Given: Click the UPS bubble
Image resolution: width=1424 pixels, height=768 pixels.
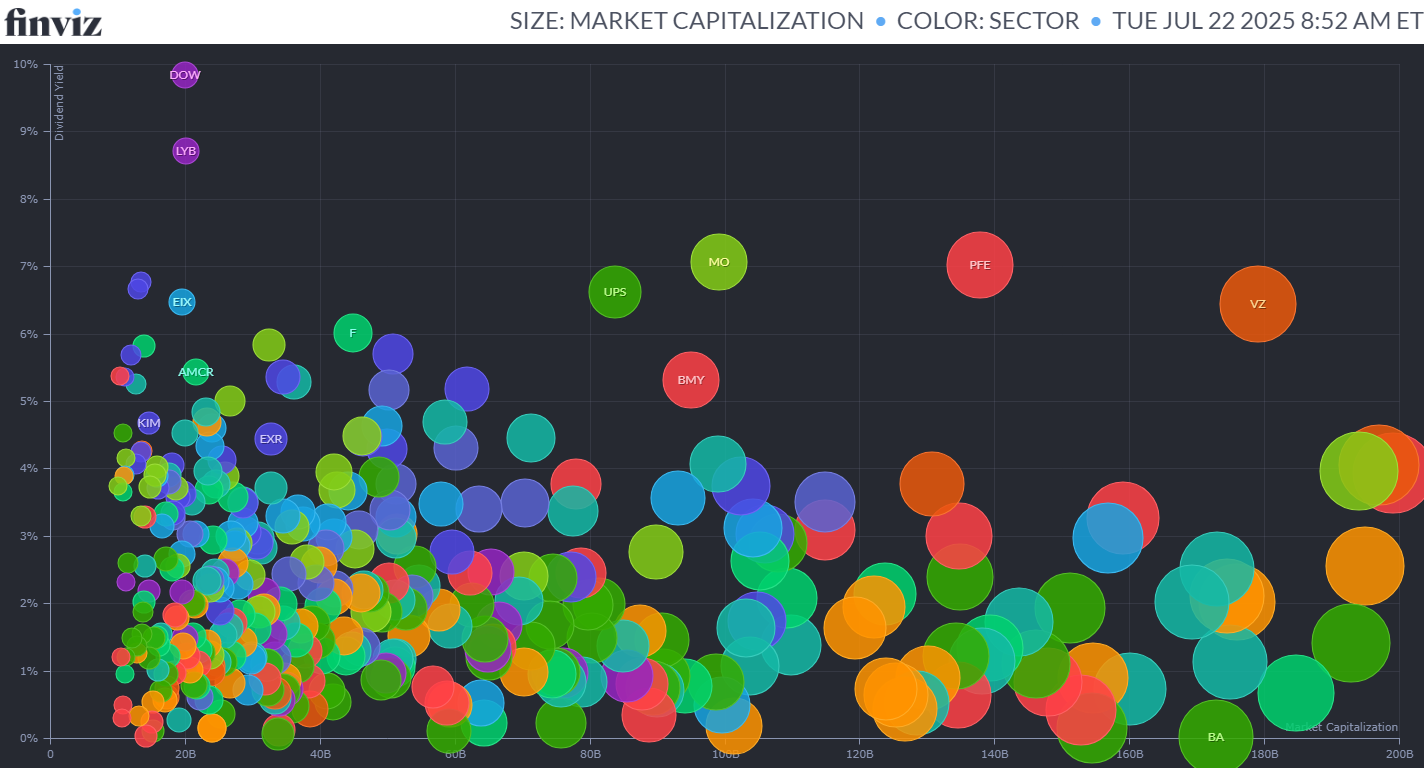Looking at the screenshot, I should (615, 292).
